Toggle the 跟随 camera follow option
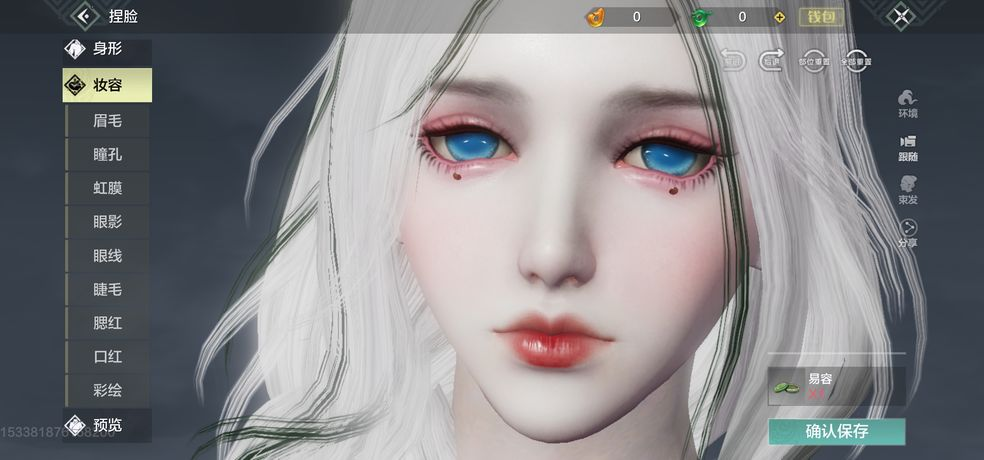The image size is (984, 460). click(908, 146)
